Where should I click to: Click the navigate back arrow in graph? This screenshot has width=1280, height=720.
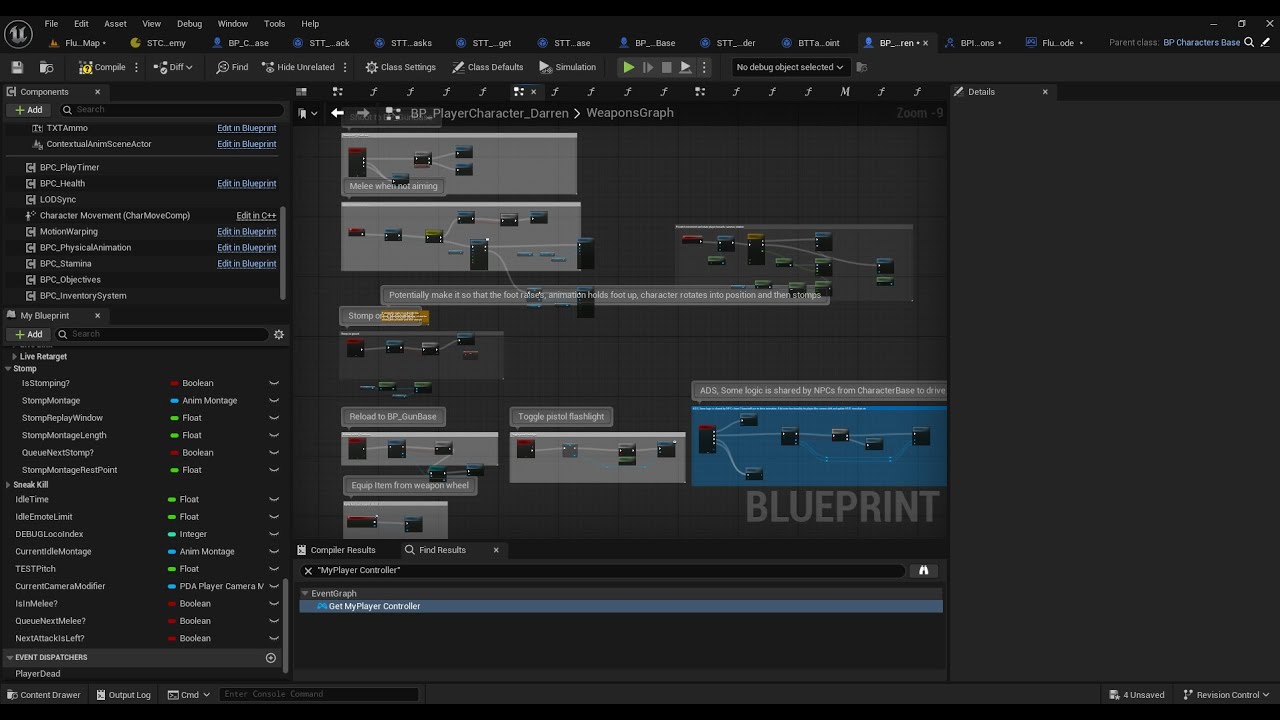click(337, 113)
